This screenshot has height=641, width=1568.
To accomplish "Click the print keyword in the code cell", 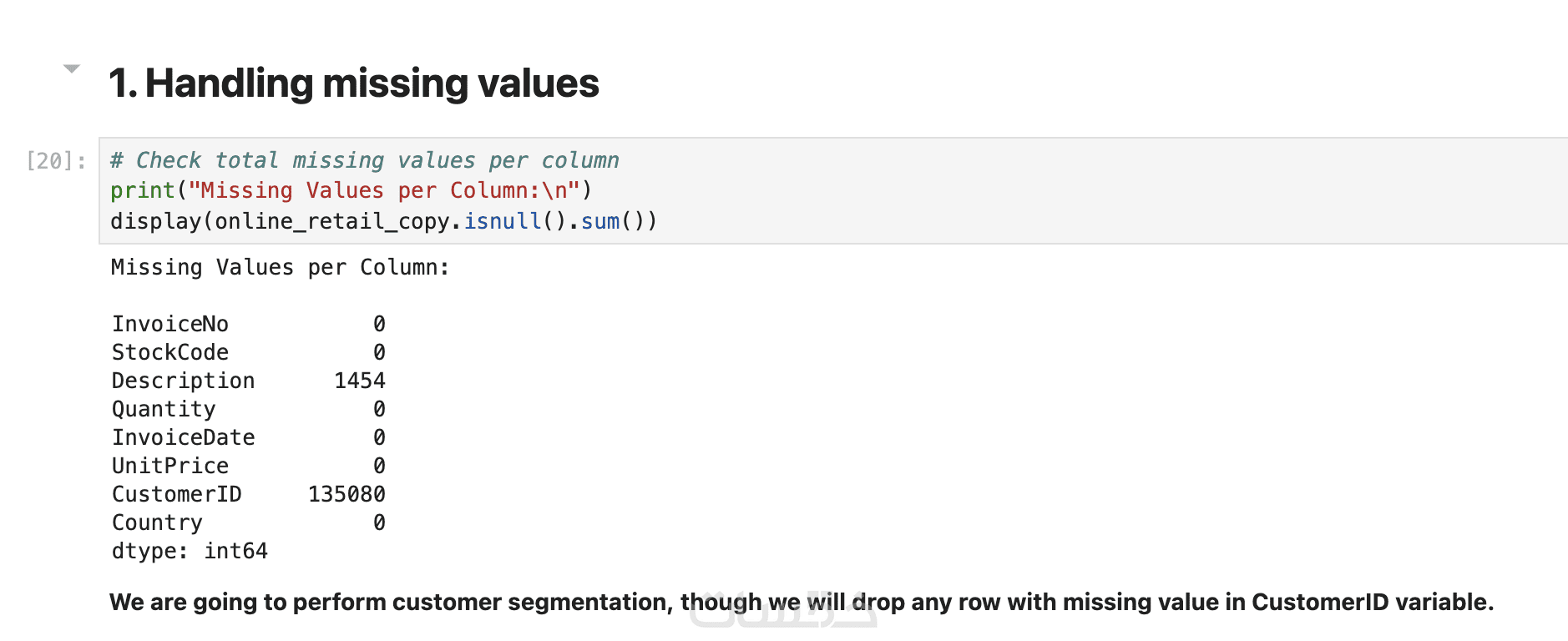I will point(142,191).
